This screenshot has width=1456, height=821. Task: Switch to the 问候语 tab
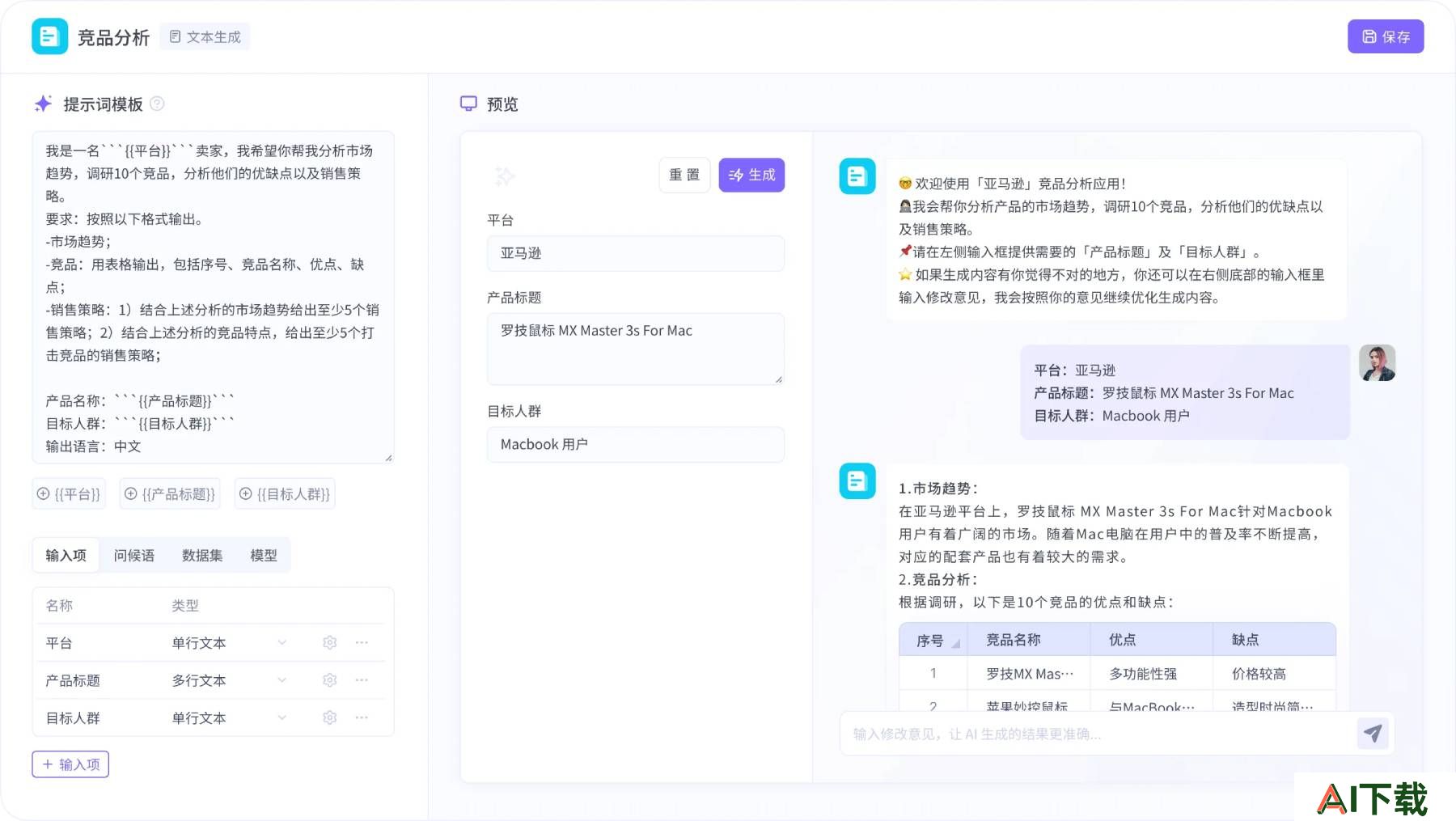[134, 556]
